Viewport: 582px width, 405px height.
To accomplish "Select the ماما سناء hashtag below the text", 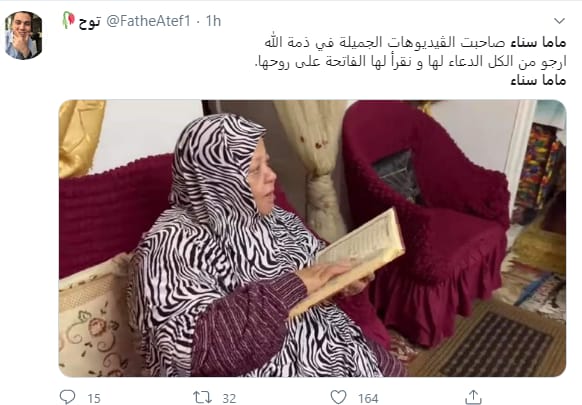I will tap(538, 79).
